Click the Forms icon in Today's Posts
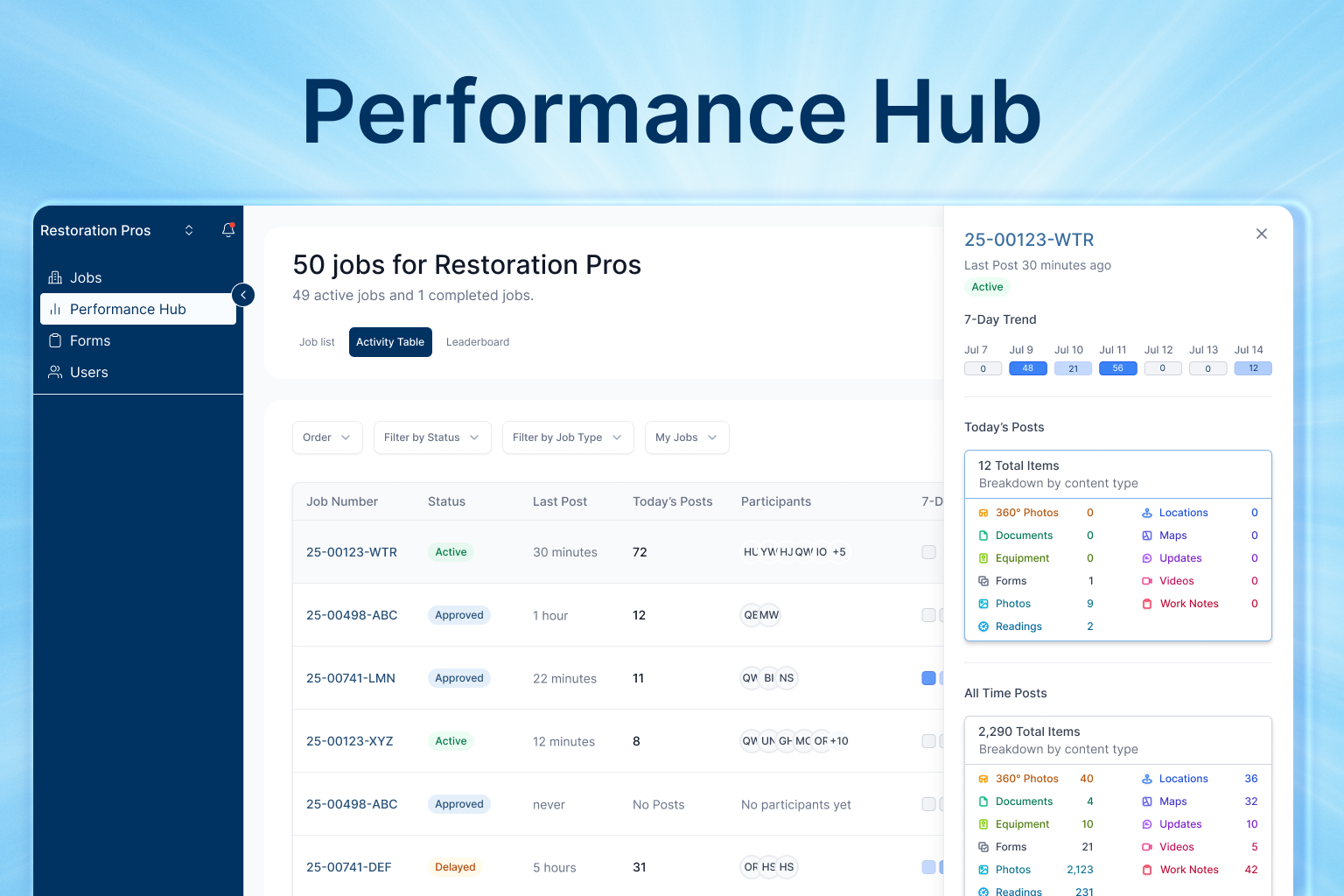This screenshot has height=896, width=1344. click(x=983, y=581)
